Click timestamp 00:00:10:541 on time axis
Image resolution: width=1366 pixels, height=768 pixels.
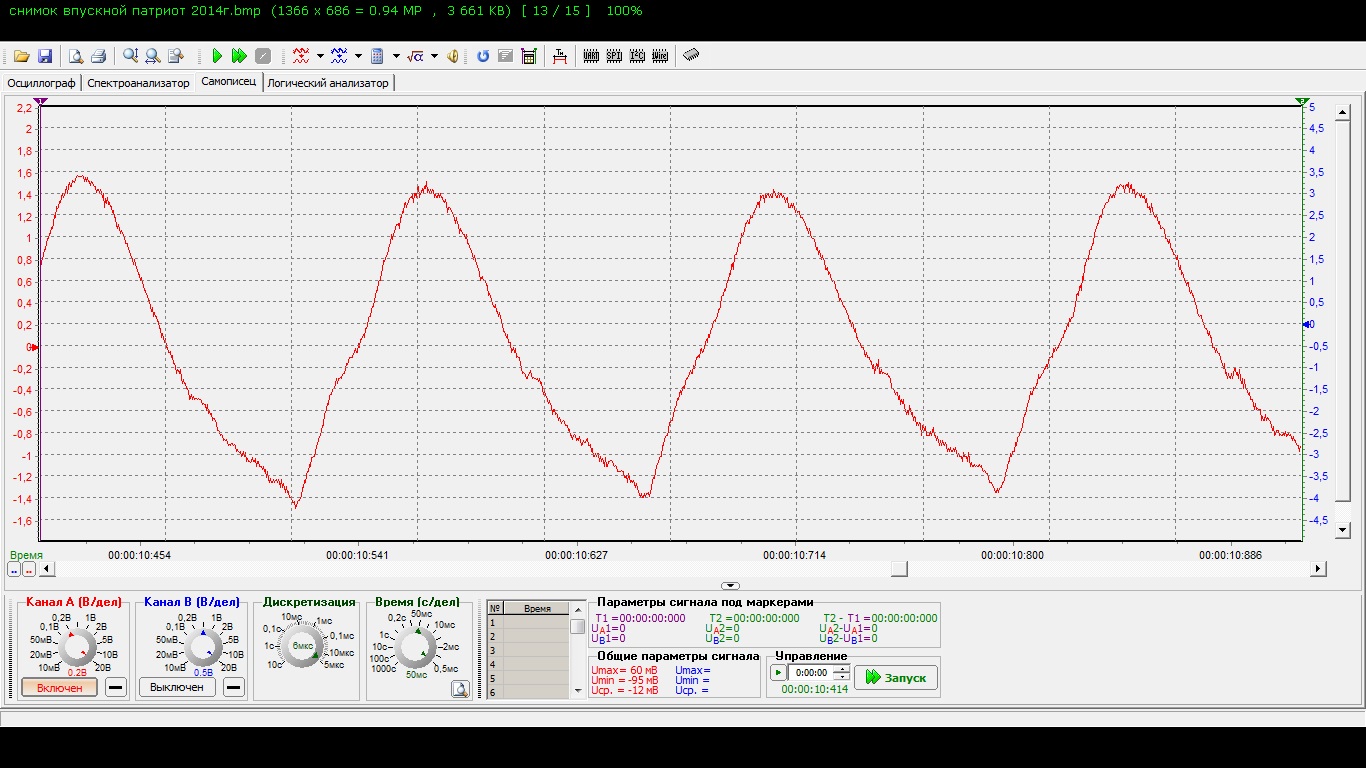(x=357, y=554)
